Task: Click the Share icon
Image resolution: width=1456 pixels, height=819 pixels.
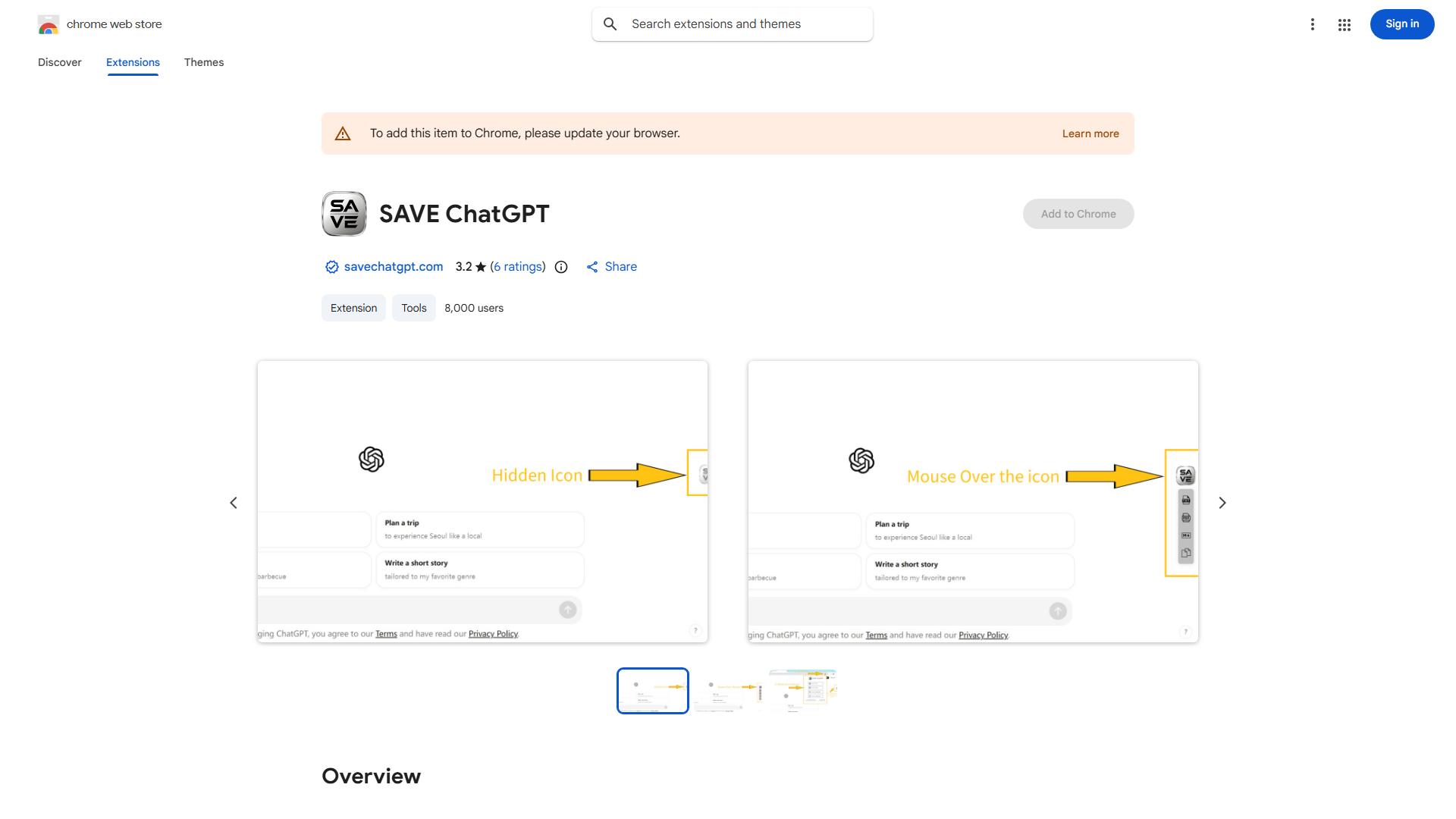Action: coord(592,267)
